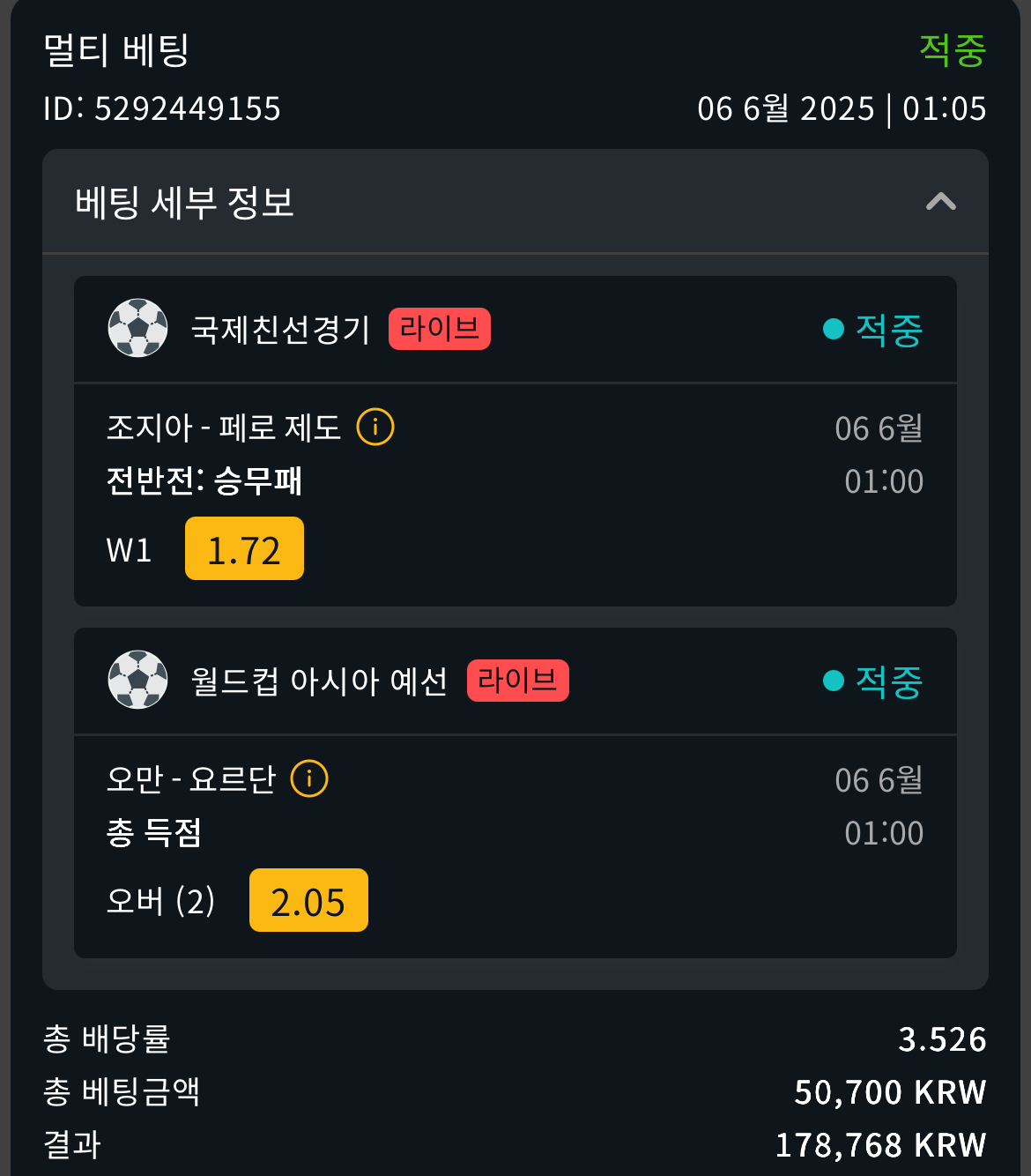Open the 오만 - 요르단 match title

click(191, 779)
